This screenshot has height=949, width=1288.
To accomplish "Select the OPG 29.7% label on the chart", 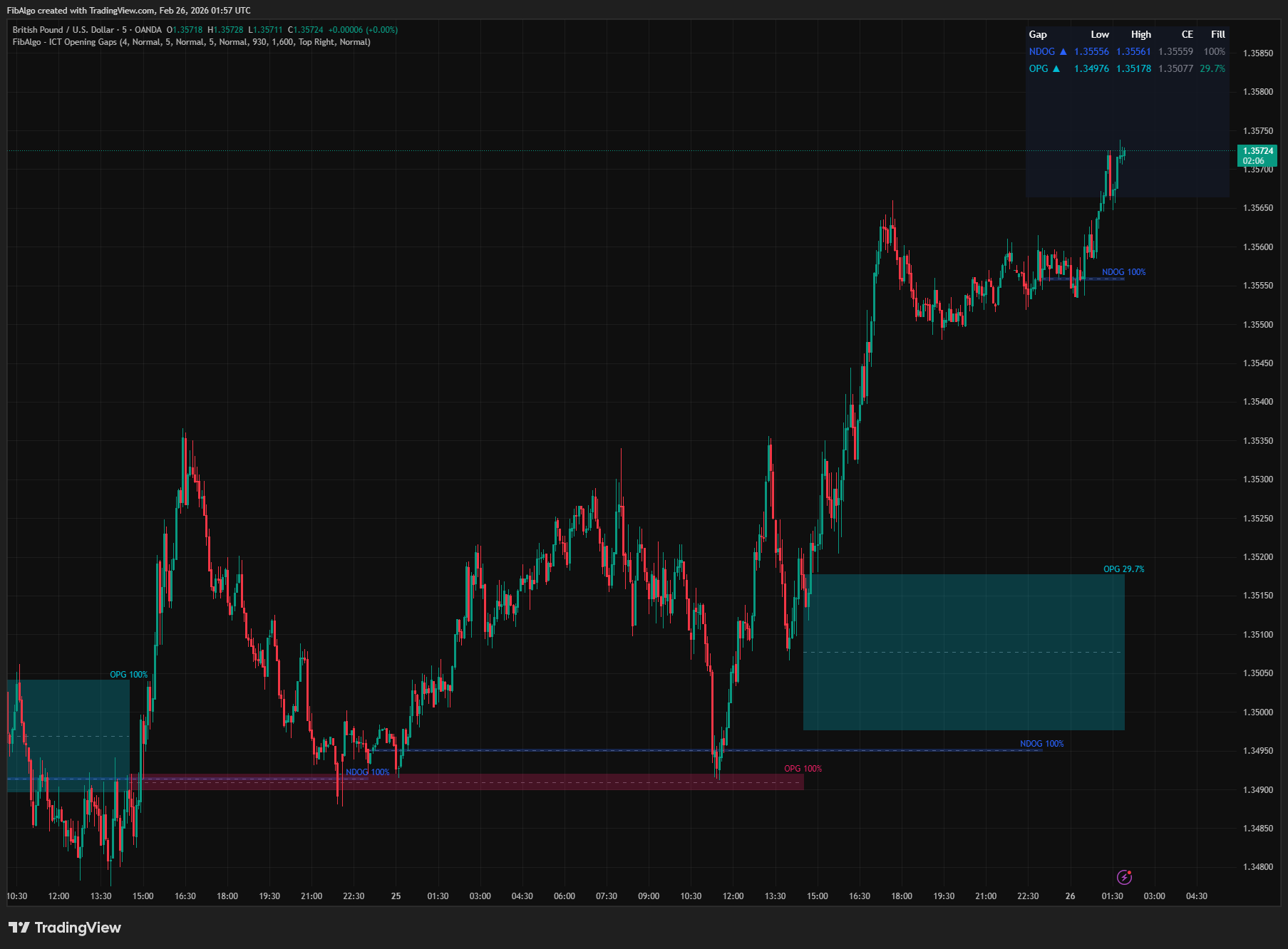I will click(1123, 569).
